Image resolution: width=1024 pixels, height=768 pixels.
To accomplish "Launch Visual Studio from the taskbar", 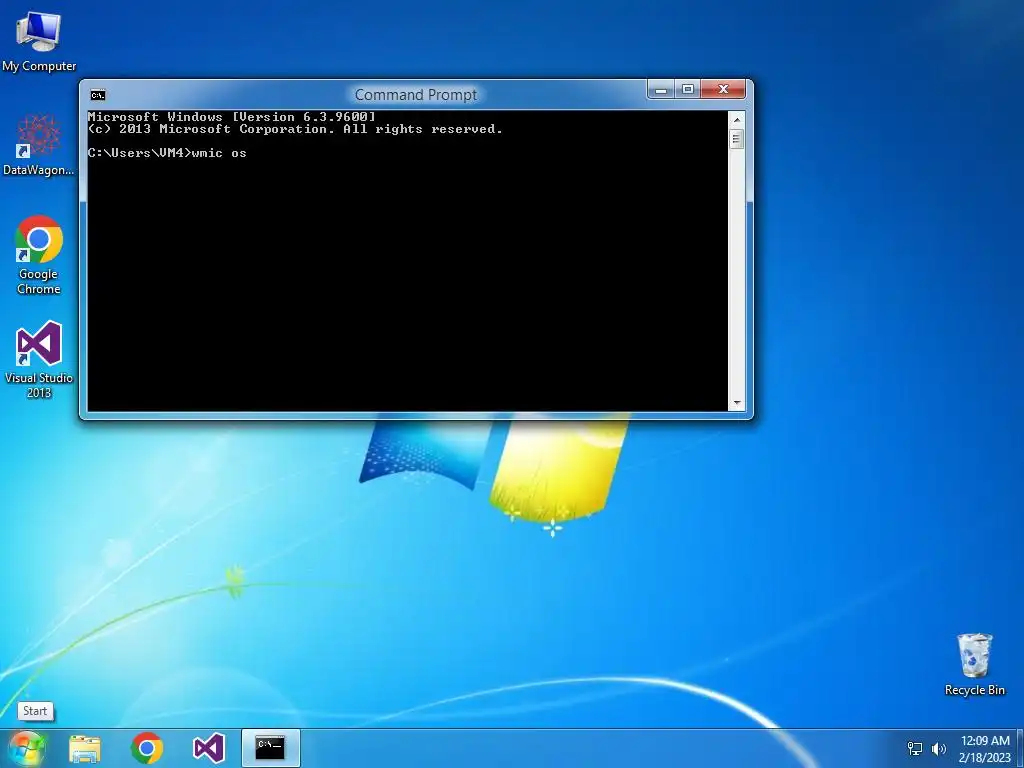I will pyautogui.click(x=209, y=748).
